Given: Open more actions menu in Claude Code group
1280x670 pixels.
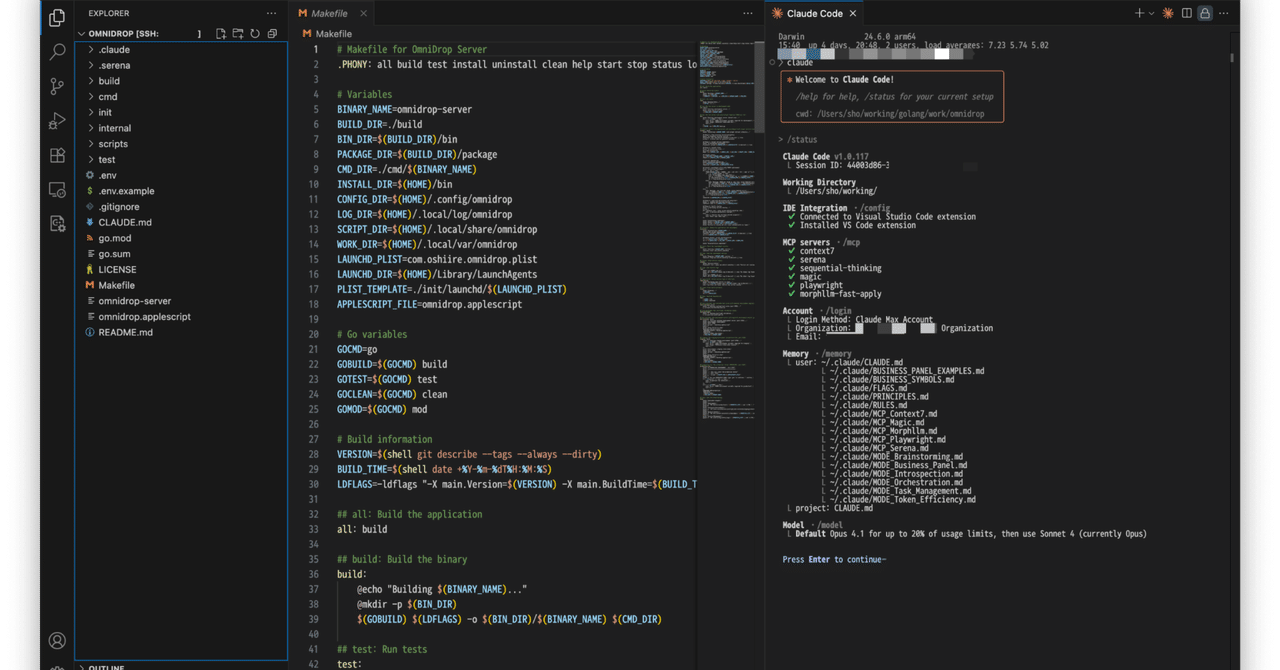Looking at the screenshot, I should 1224,13.
